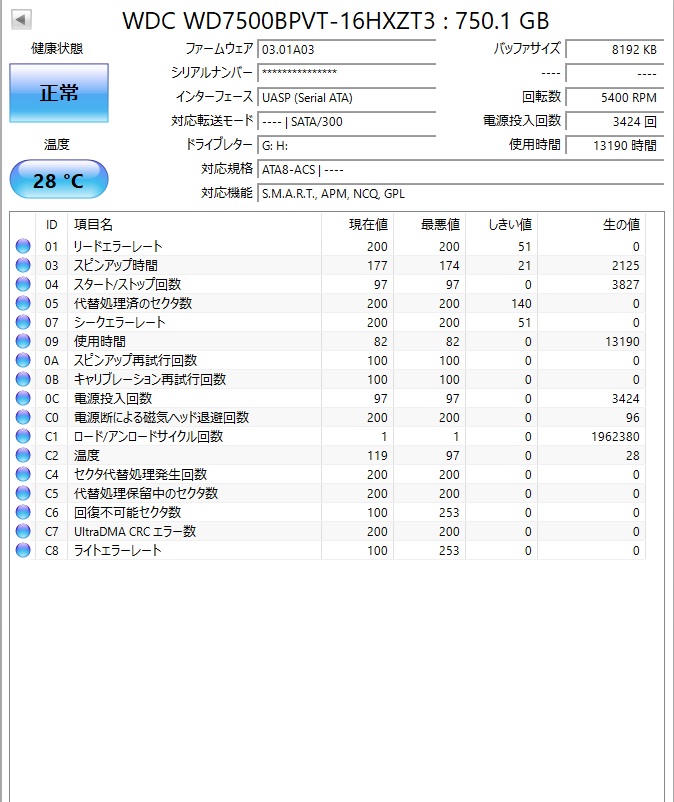
Task: Select the リードエラーレート attribute name
Action: 118,246
